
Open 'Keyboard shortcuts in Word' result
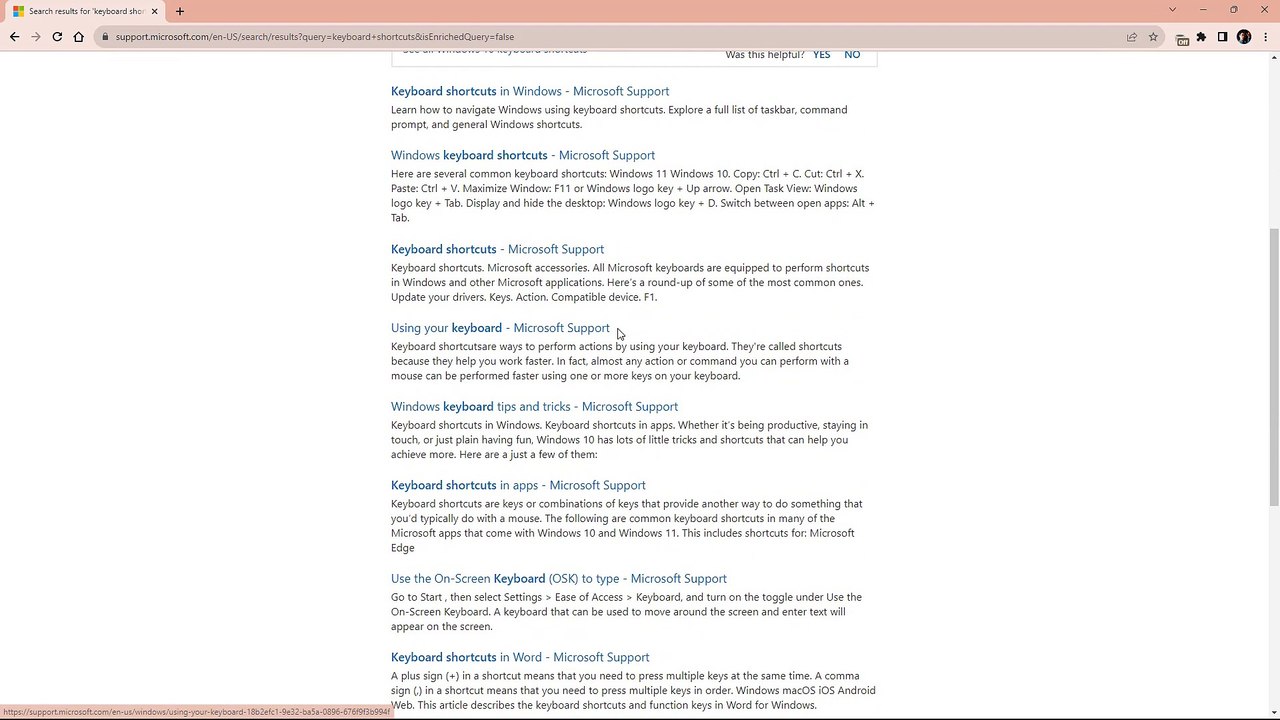tap(520, 657)
